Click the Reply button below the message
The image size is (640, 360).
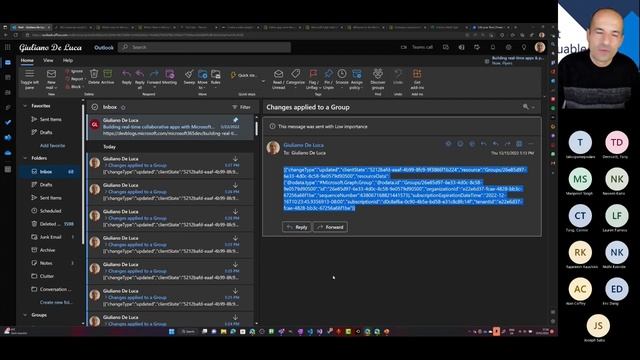[297, 227]
